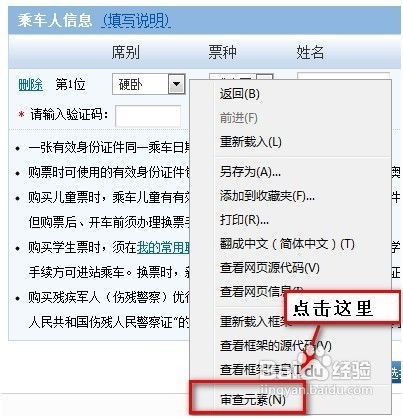Choose 查看网页信息 menu item
Screen dimensions: 403x418
point(253,291)
